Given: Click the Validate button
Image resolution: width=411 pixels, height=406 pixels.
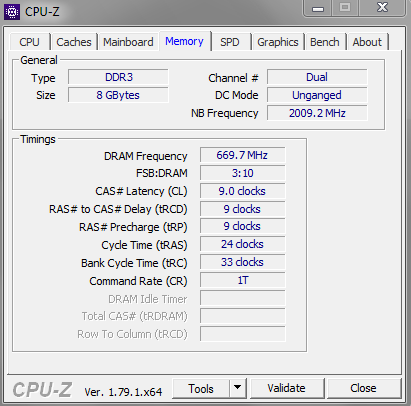Looking at the screenshot, I should pos(287,388).
